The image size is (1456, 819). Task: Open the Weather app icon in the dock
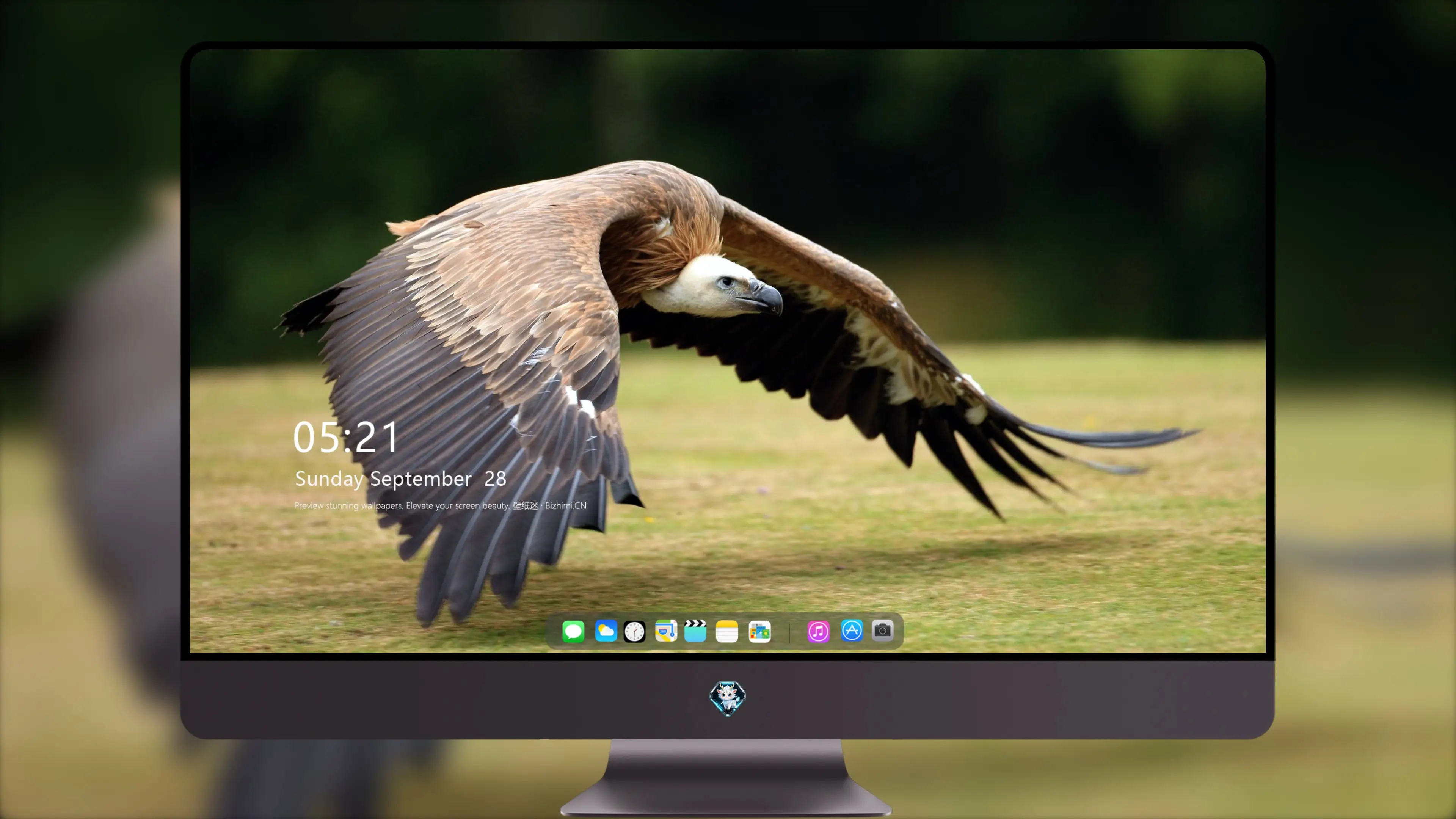point(606,631)
